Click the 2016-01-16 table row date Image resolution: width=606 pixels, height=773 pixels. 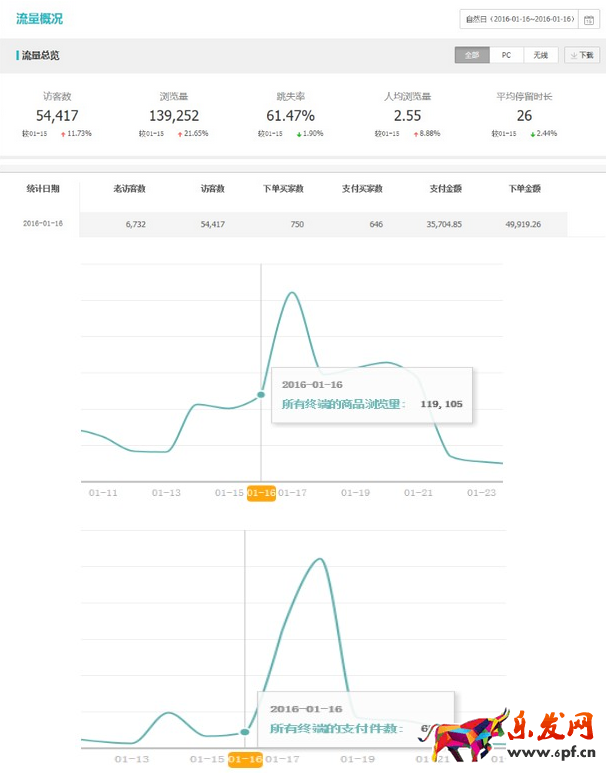click(x=43, y=223)
